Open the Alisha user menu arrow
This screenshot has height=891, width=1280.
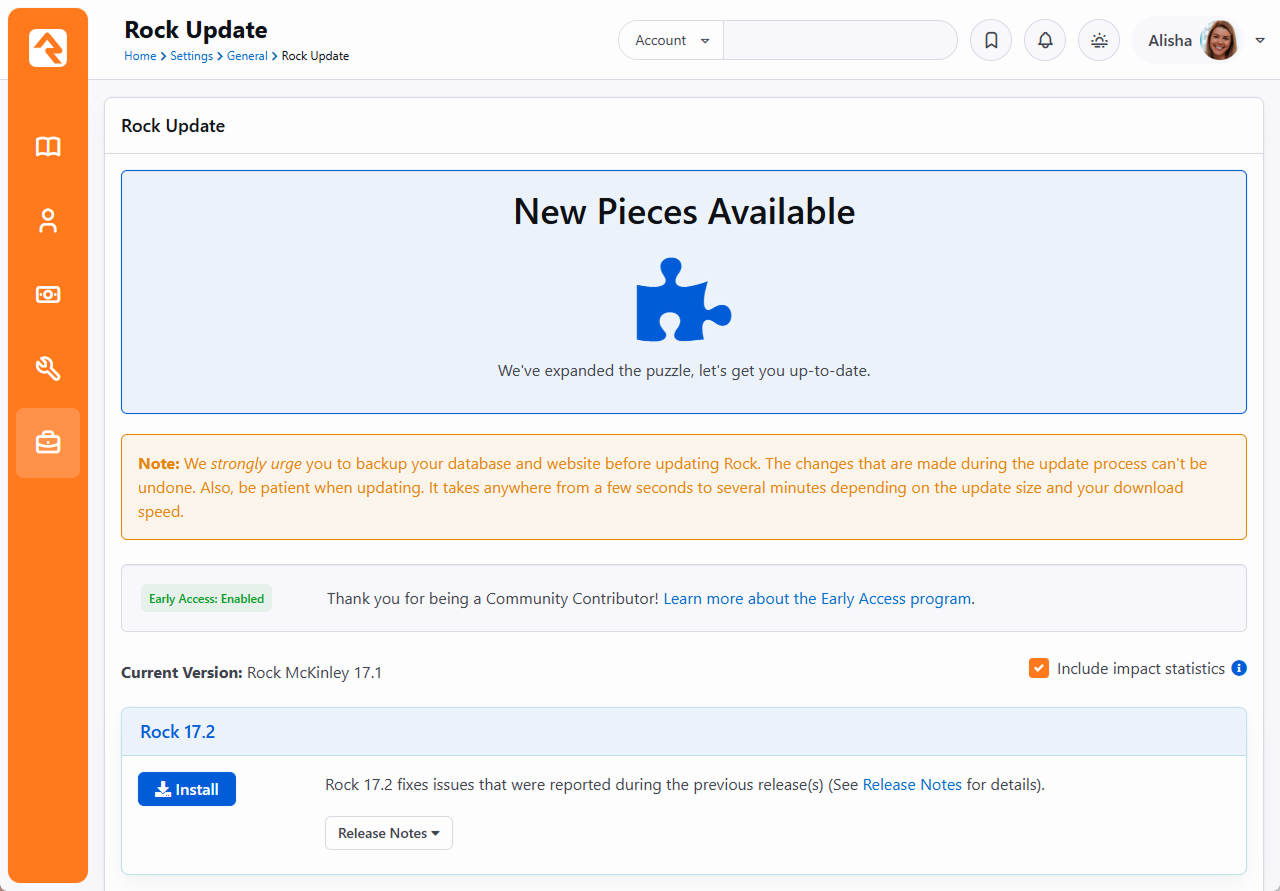pyautogui.click(x=1260, y=41)
